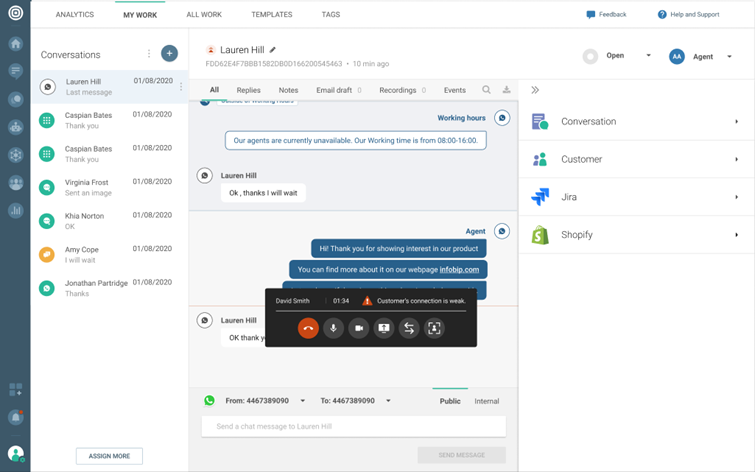Screen dimensions: 755x472
Task: Add a new conversation with plus button
Action: click(169, 54)
